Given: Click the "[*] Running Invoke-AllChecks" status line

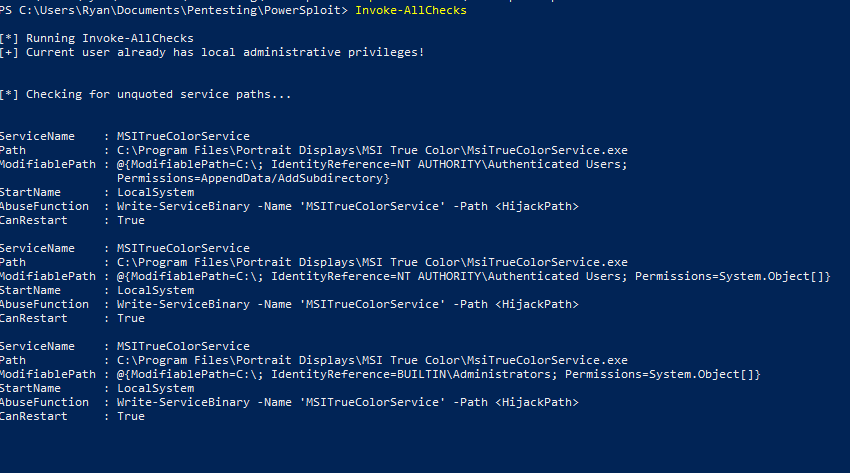Looking at the screenshot, I should pos(97,38).
